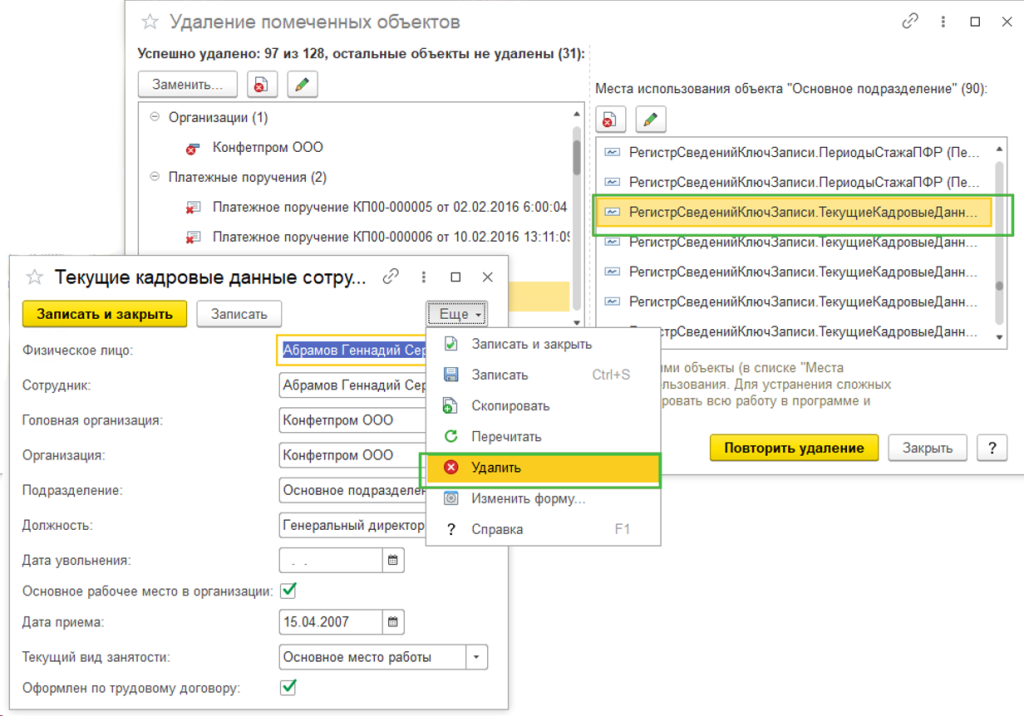Image resolution: width=1024 pixels, height=716 pixels.
Task: Click the green pencil edit icon beside Заменить
Action: coord(302,84)
